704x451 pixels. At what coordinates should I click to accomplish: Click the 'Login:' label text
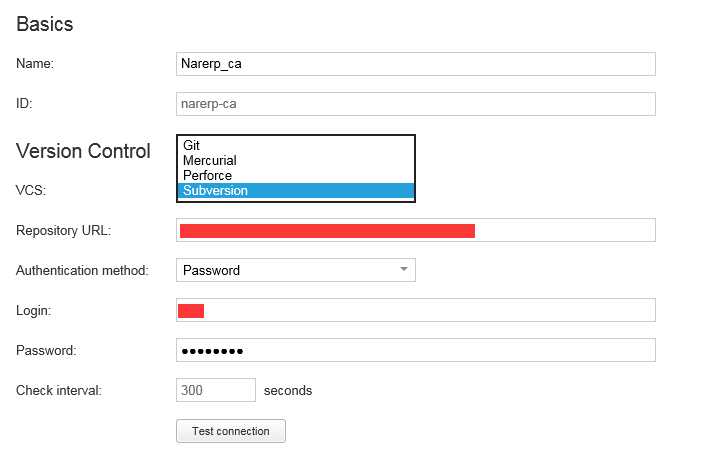34,311
